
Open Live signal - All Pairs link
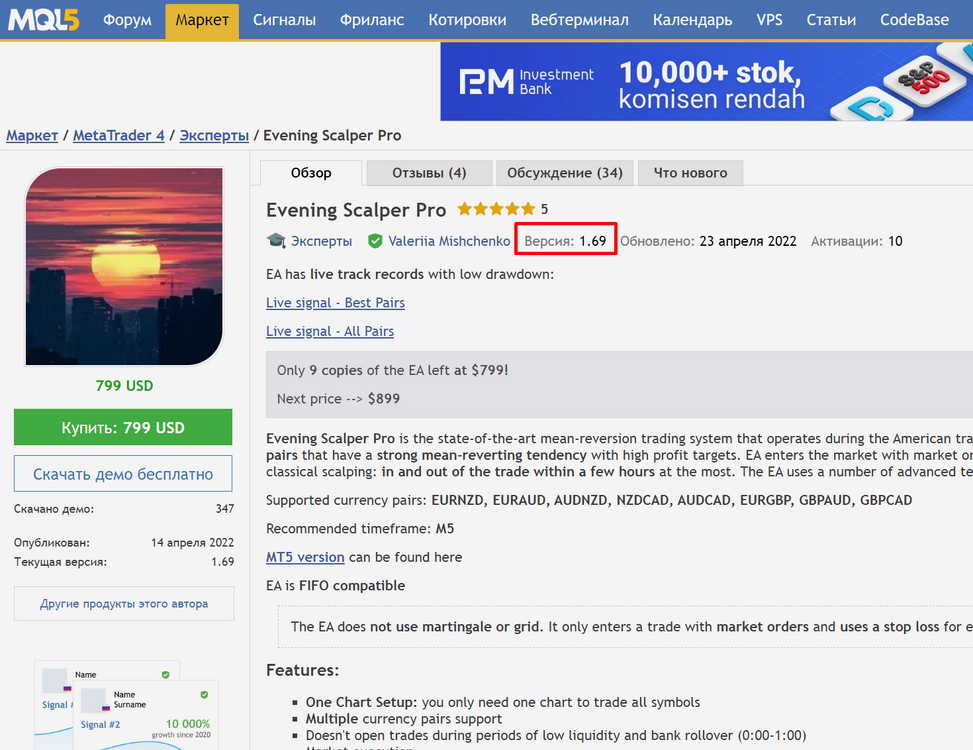tap(330, 331)
